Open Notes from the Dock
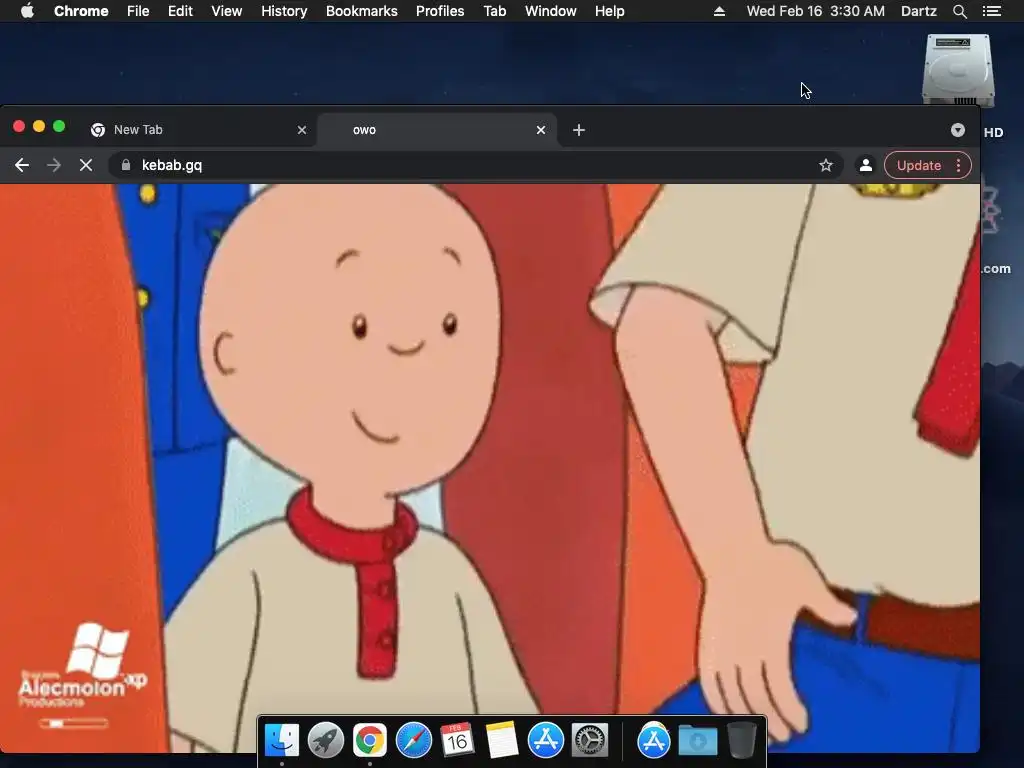Screen dimensions: 1024x768 pos(502,741)
